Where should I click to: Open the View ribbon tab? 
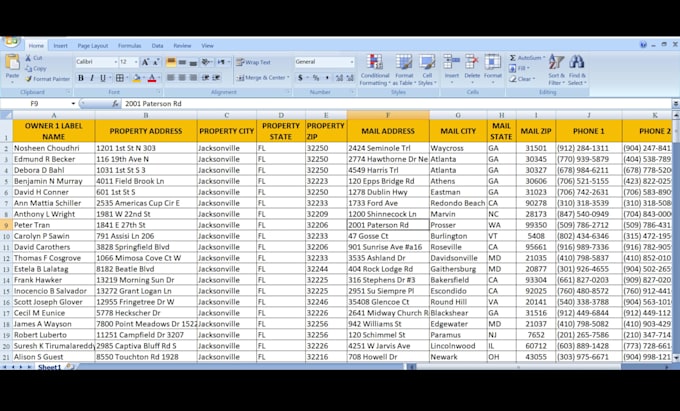pyautogui.click(x=207, y=46)
